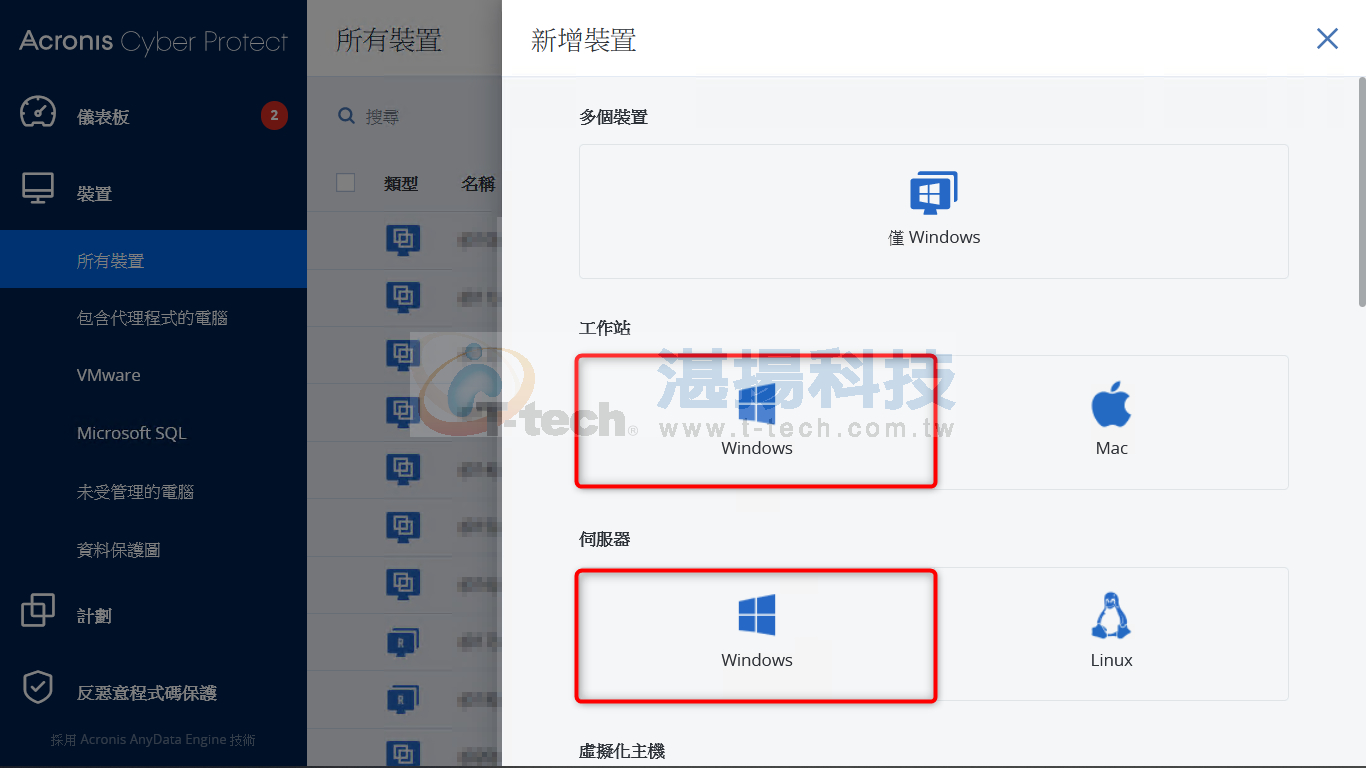Click the Anti-malware shield icon
The width and height of the screenshot is (1366, 768).
(x=38, y=687)
